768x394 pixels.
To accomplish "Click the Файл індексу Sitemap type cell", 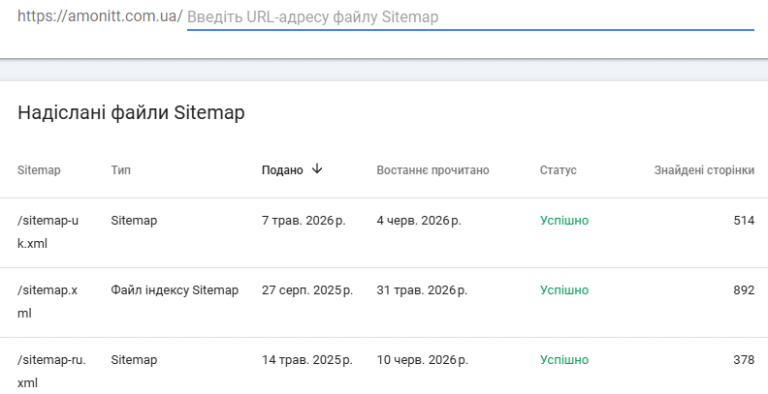I will [174, 290].
